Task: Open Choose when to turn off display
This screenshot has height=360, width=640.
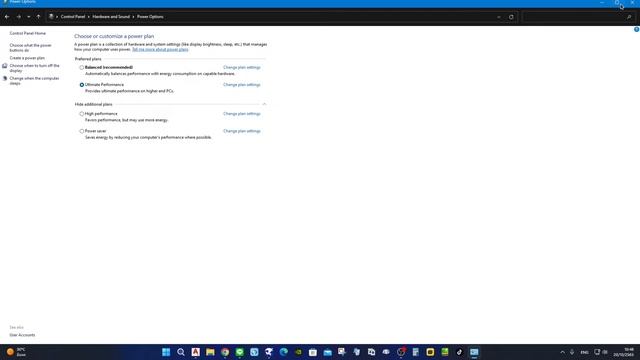Action: [x=34, y=68]
